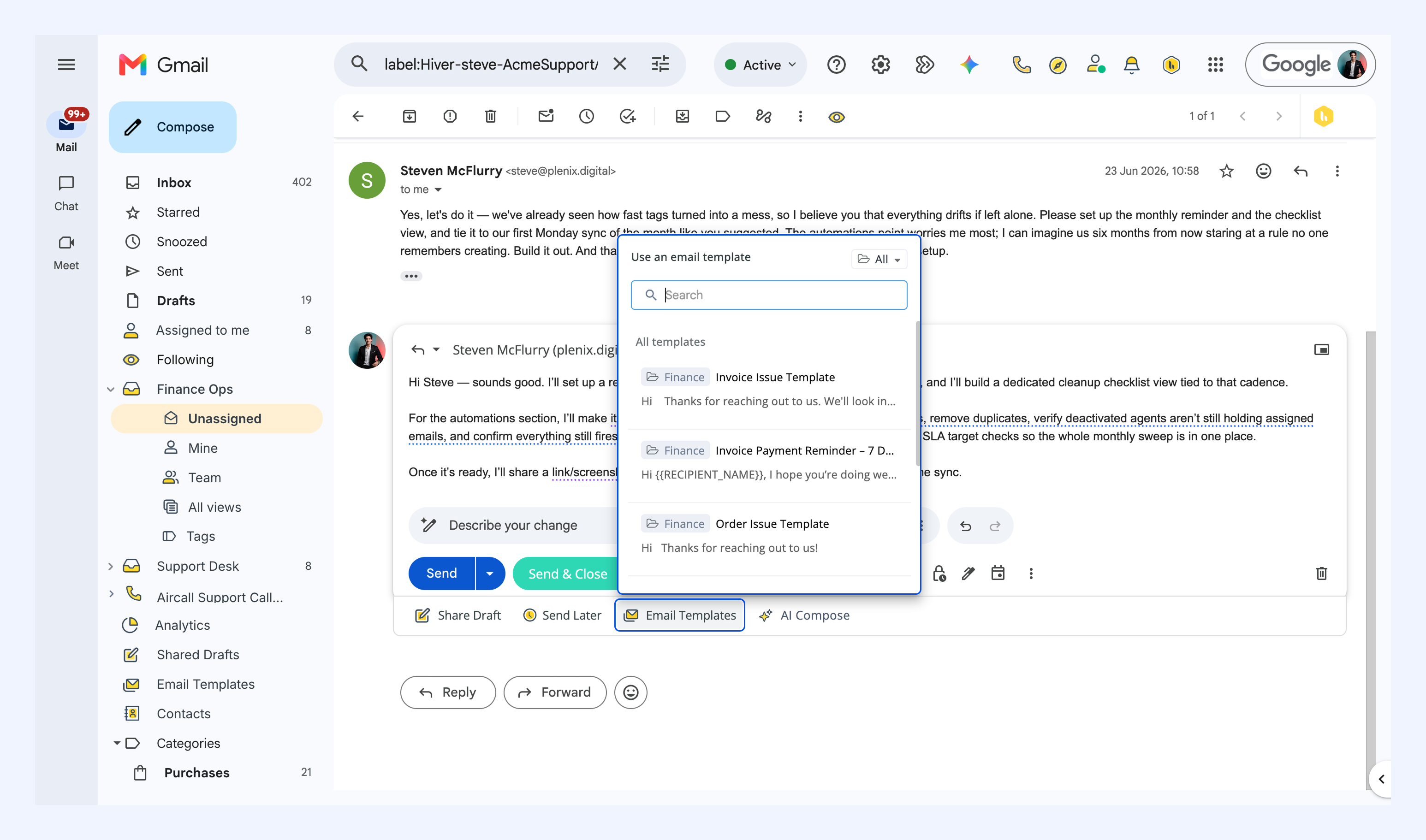Clear the search query with the X icon

620,64
